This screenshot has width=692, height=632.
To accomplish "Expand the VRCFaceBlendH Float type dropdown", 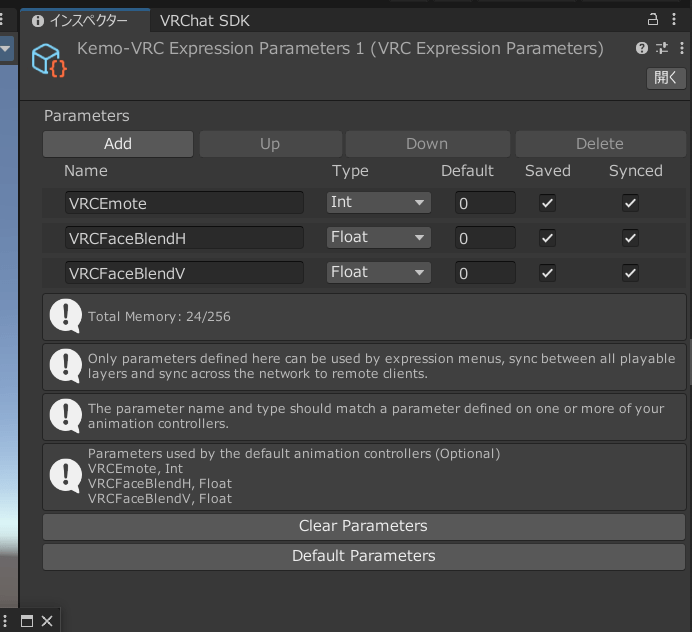I will point(379,237).
